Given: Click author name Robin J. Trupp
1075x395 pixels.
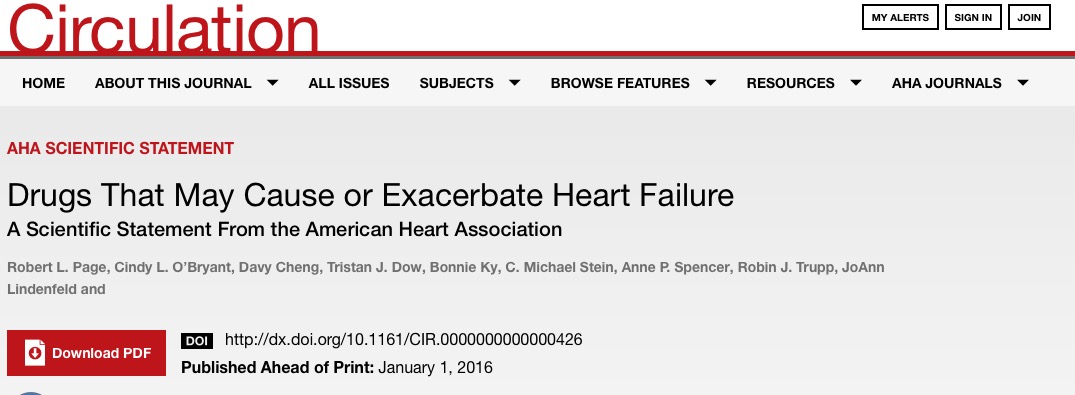Looking at the screenshot, I should coord(786,267).
